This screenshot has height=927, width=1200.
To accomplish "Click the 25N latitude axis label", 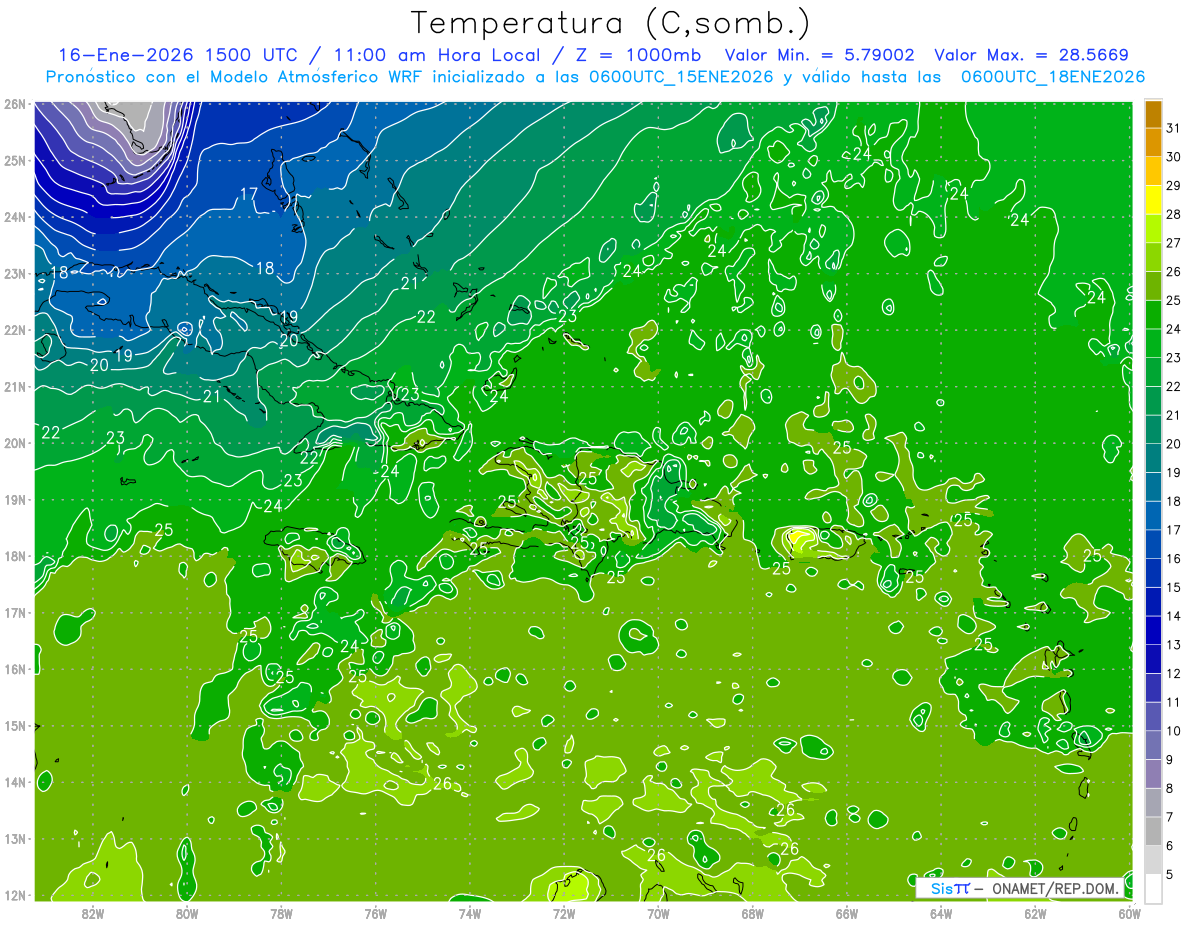I will pyautogui.click(x=14, y=160).
